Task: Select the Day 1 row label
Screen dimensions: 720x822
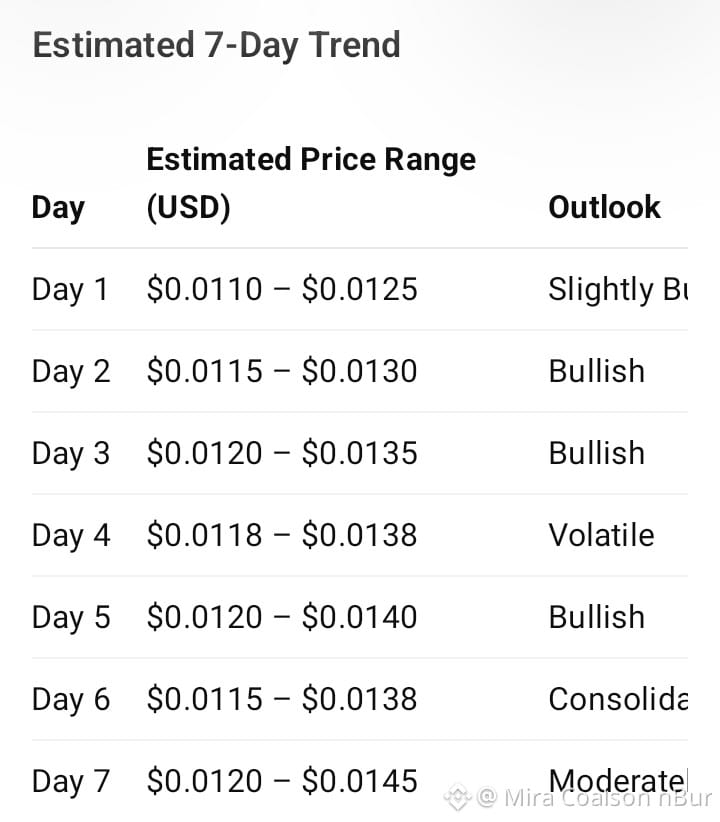Action: point(70,289)
